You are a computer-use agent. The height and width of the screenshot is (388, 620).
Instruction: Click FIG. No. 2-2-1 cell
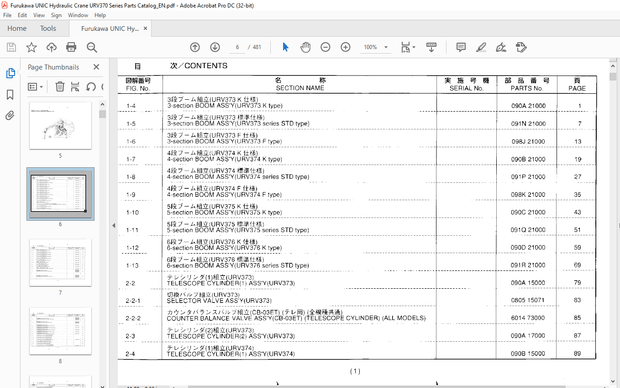tap(133, 301)
